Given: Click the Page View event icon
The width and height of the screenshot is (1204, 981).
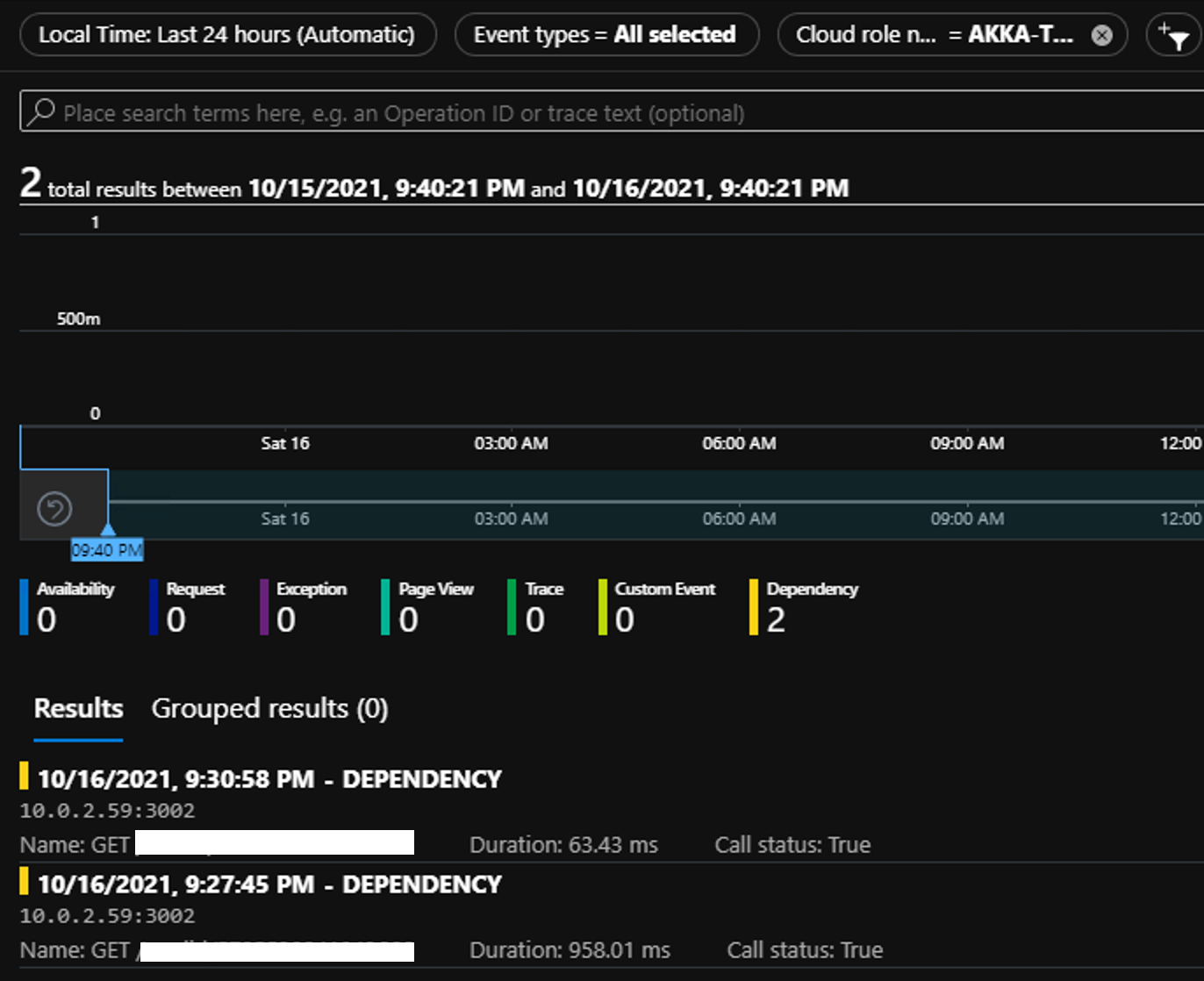Looking at the screenshot, I should pos(385,605).
